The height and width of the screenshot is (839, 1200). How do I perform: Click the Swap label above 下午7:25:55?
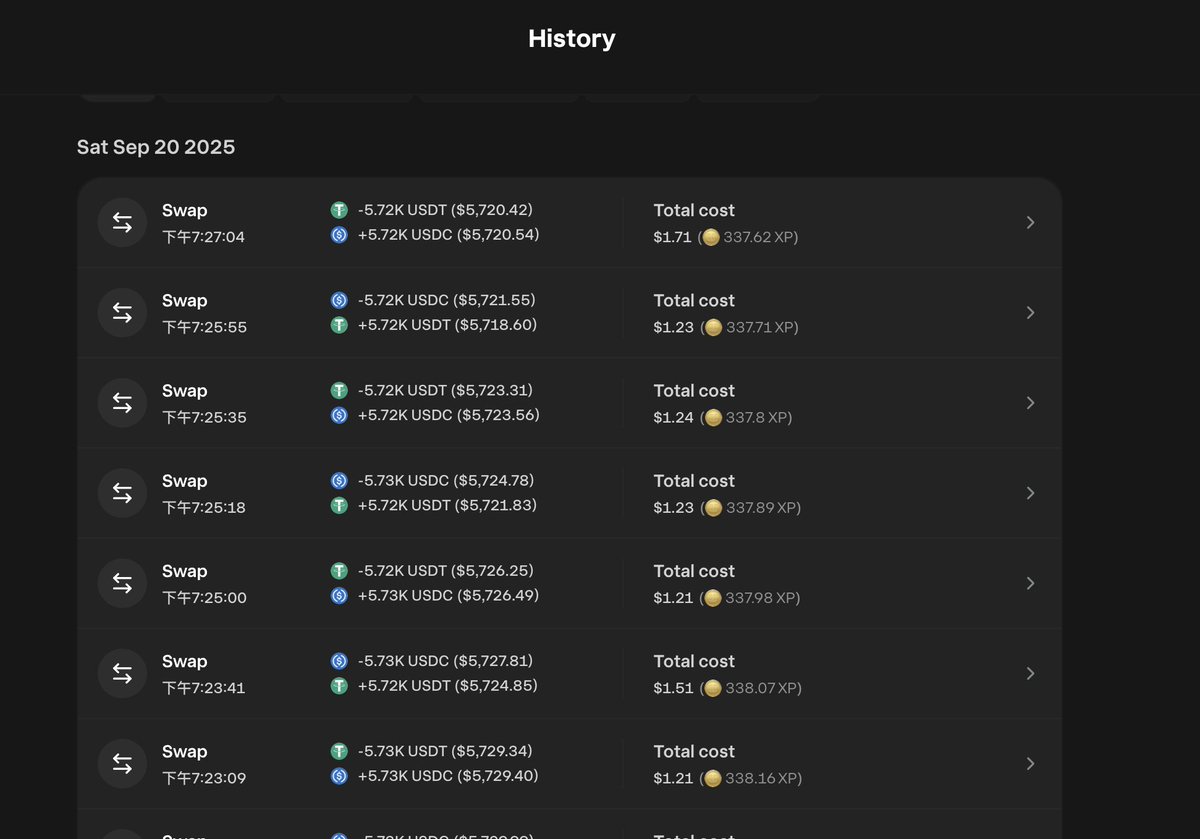coord(185,300)
